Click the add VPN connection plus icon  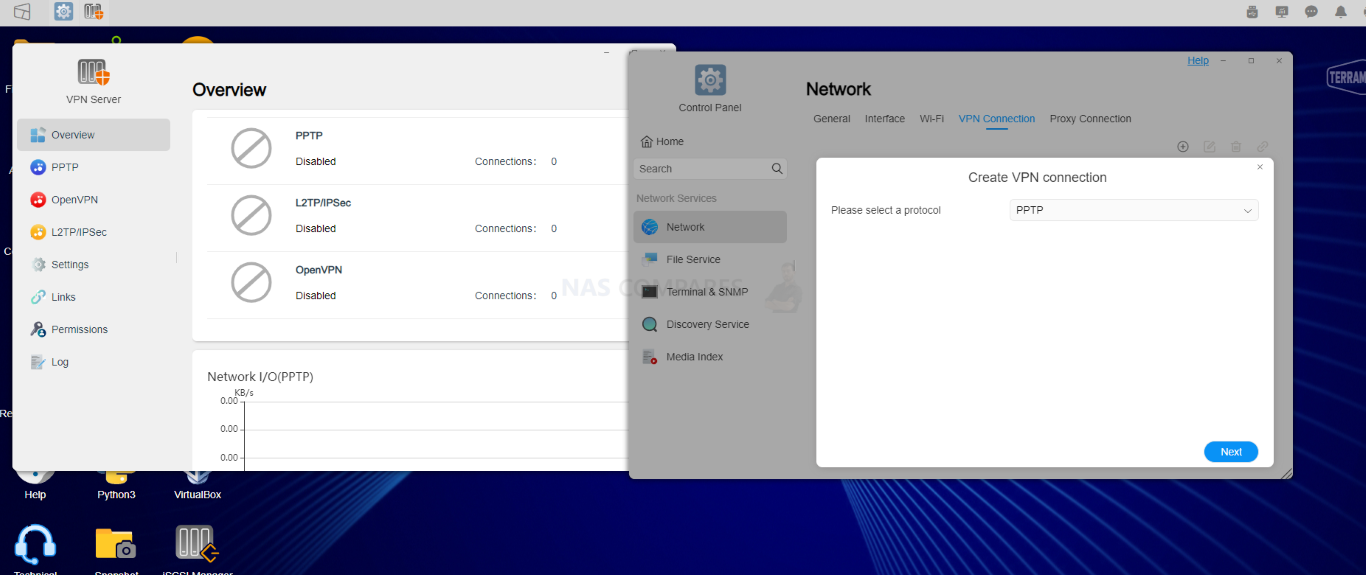pos(1183,147)
